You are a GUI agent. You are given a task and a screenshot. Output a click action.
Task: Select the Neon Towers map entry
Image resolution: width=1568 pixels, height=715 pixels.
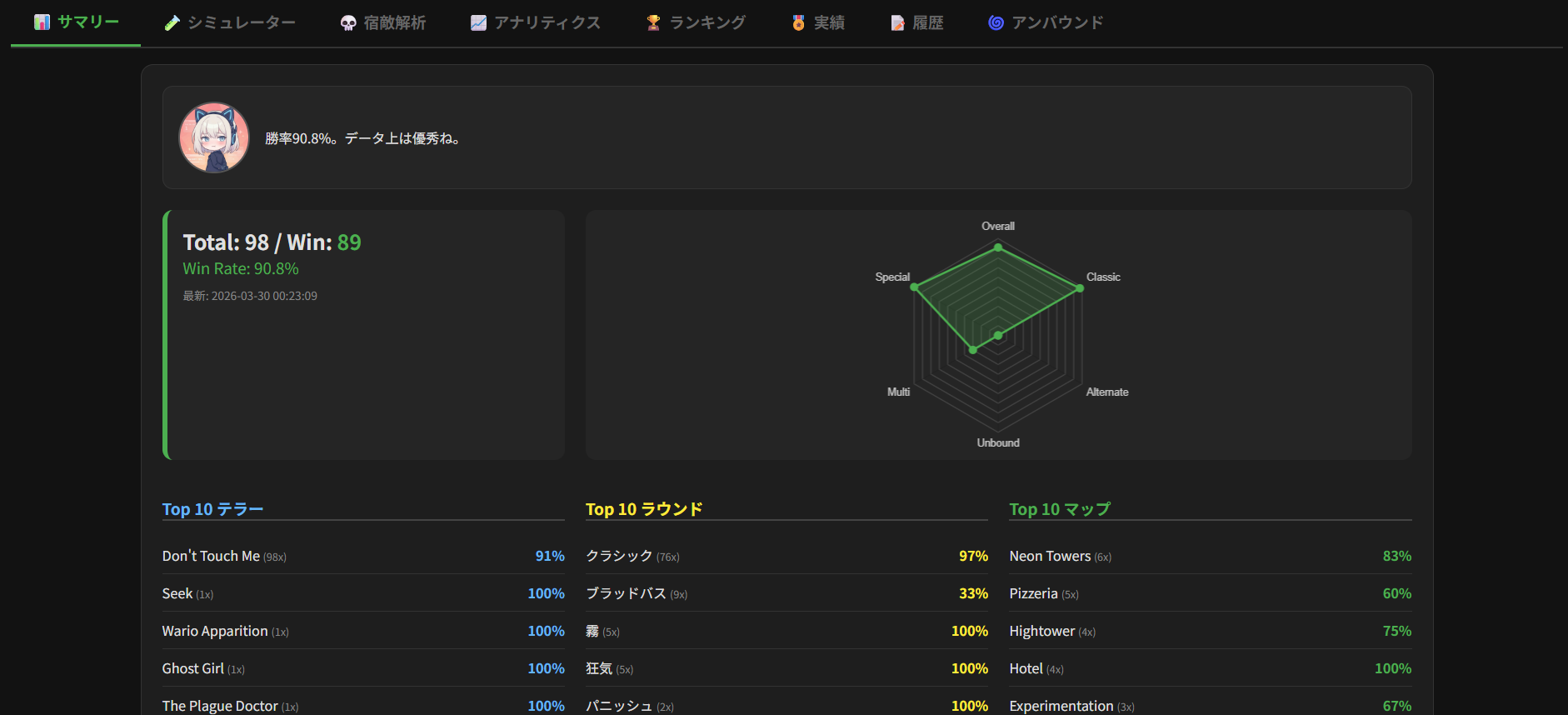pos(1211,556)
